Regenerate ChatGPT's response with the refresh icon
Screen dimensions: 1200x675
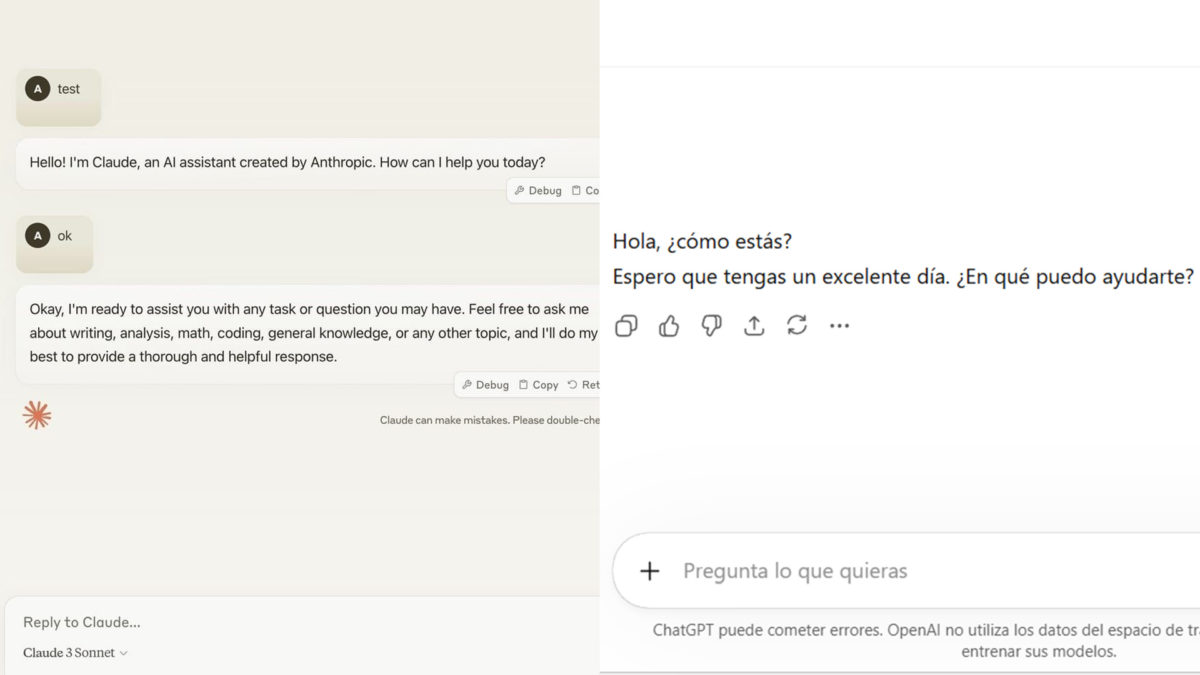[797, 326]
